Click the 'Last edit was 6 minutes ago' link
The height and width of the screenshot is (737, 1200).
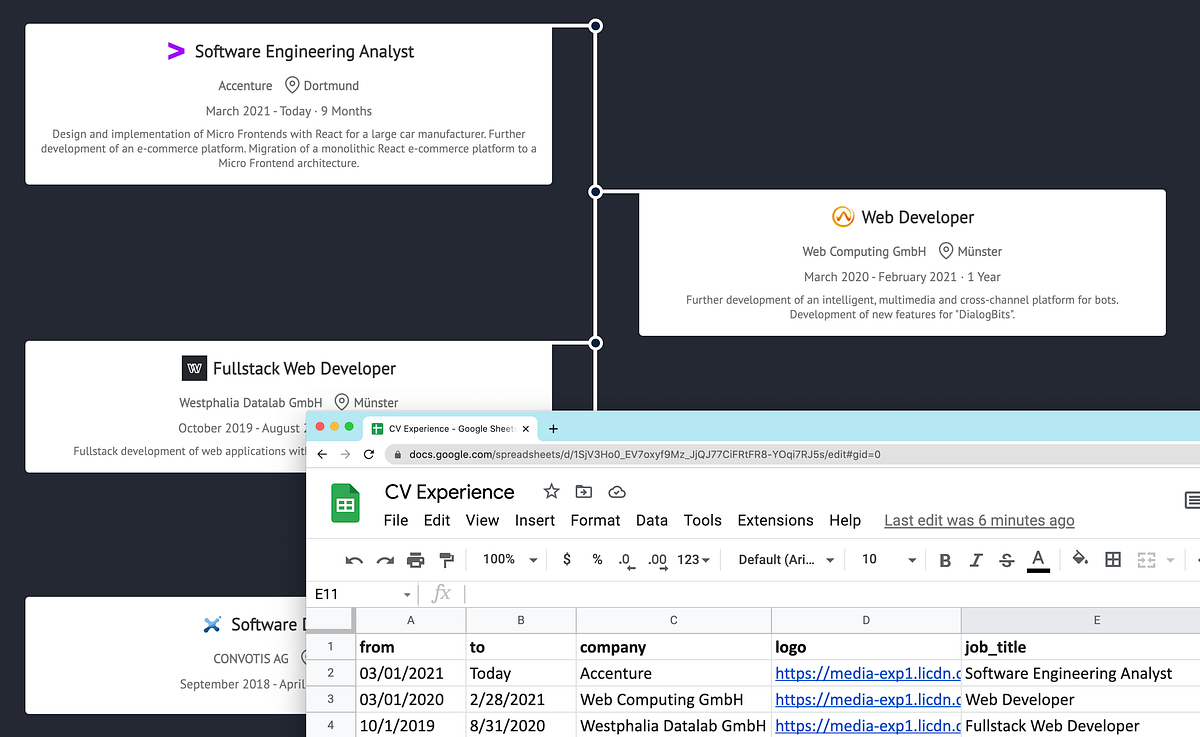(x=978, y=520)
